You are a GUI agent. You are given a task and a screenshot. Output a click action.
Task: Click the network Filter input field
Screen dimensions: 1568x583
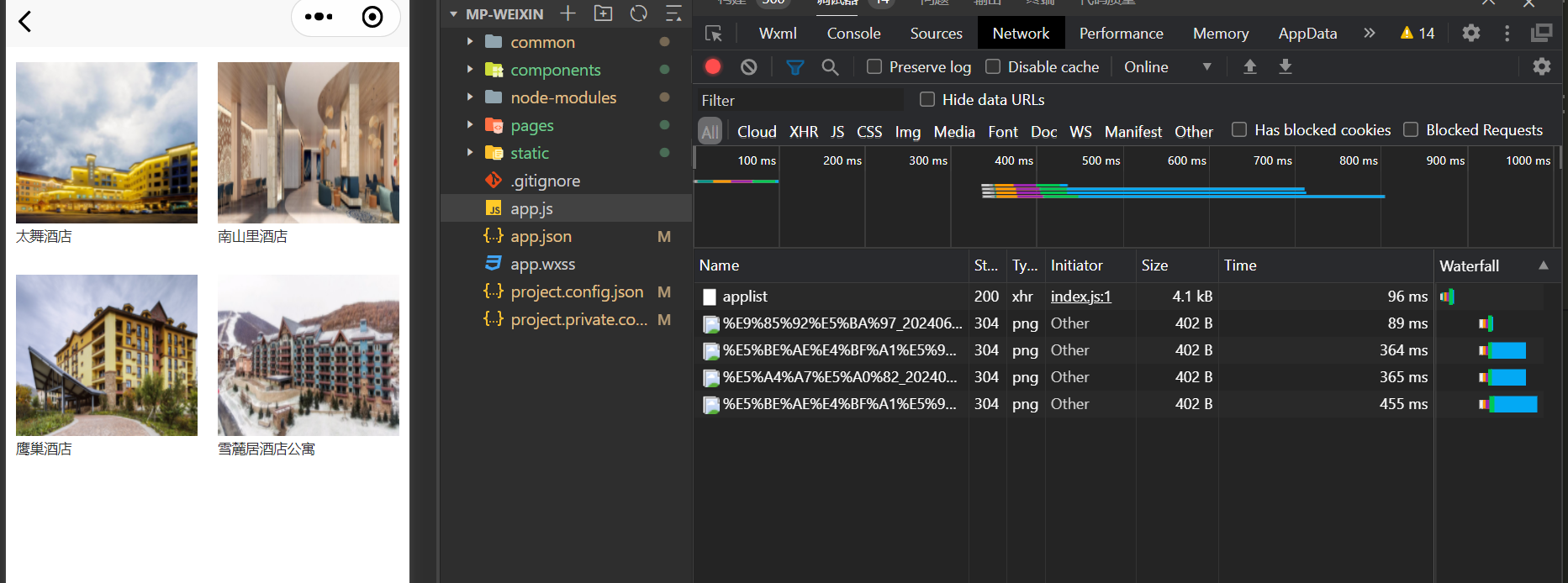(799, 100)
